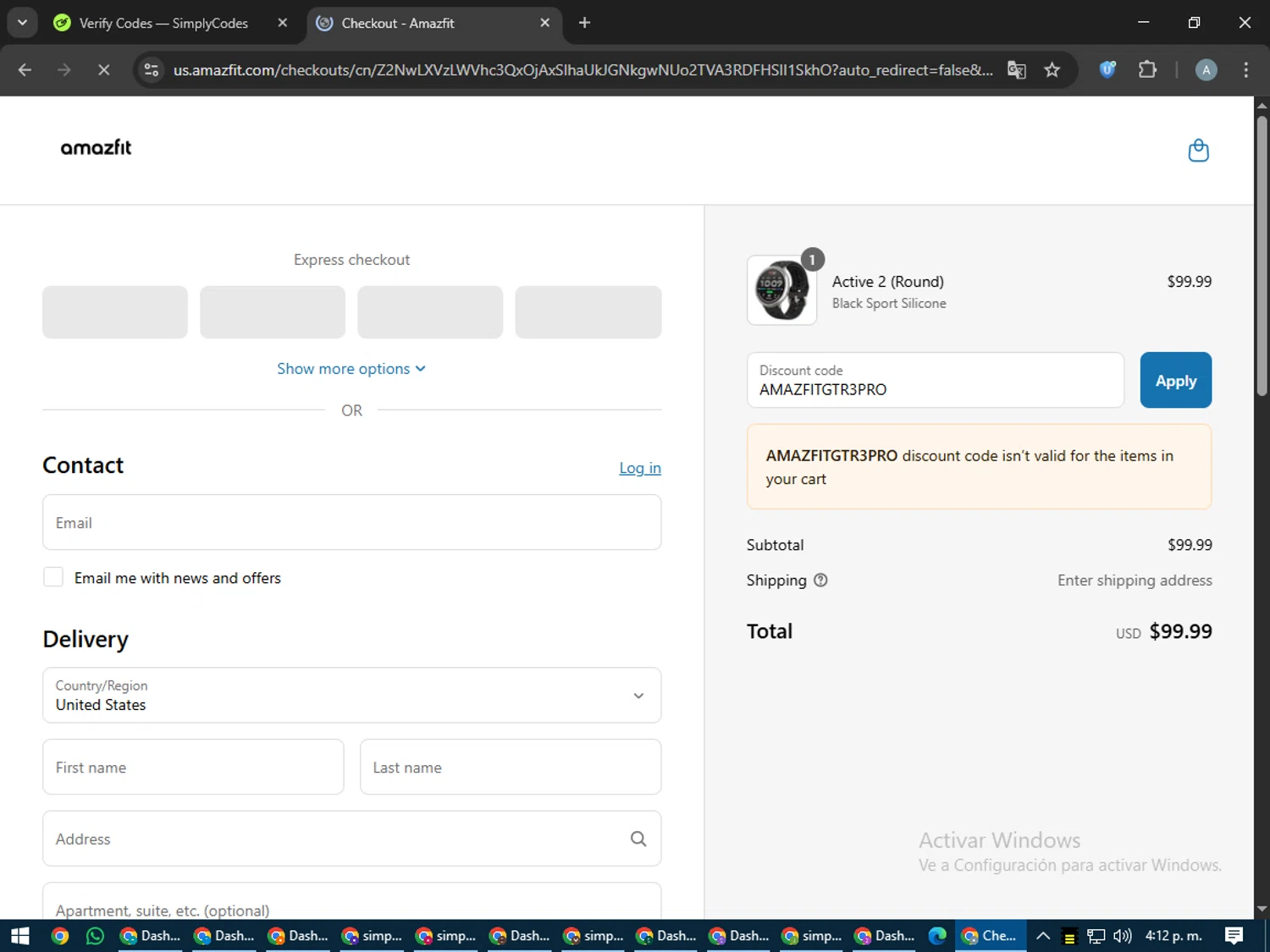
Task: Click the First name field
Action: click(x=193, y=767)
